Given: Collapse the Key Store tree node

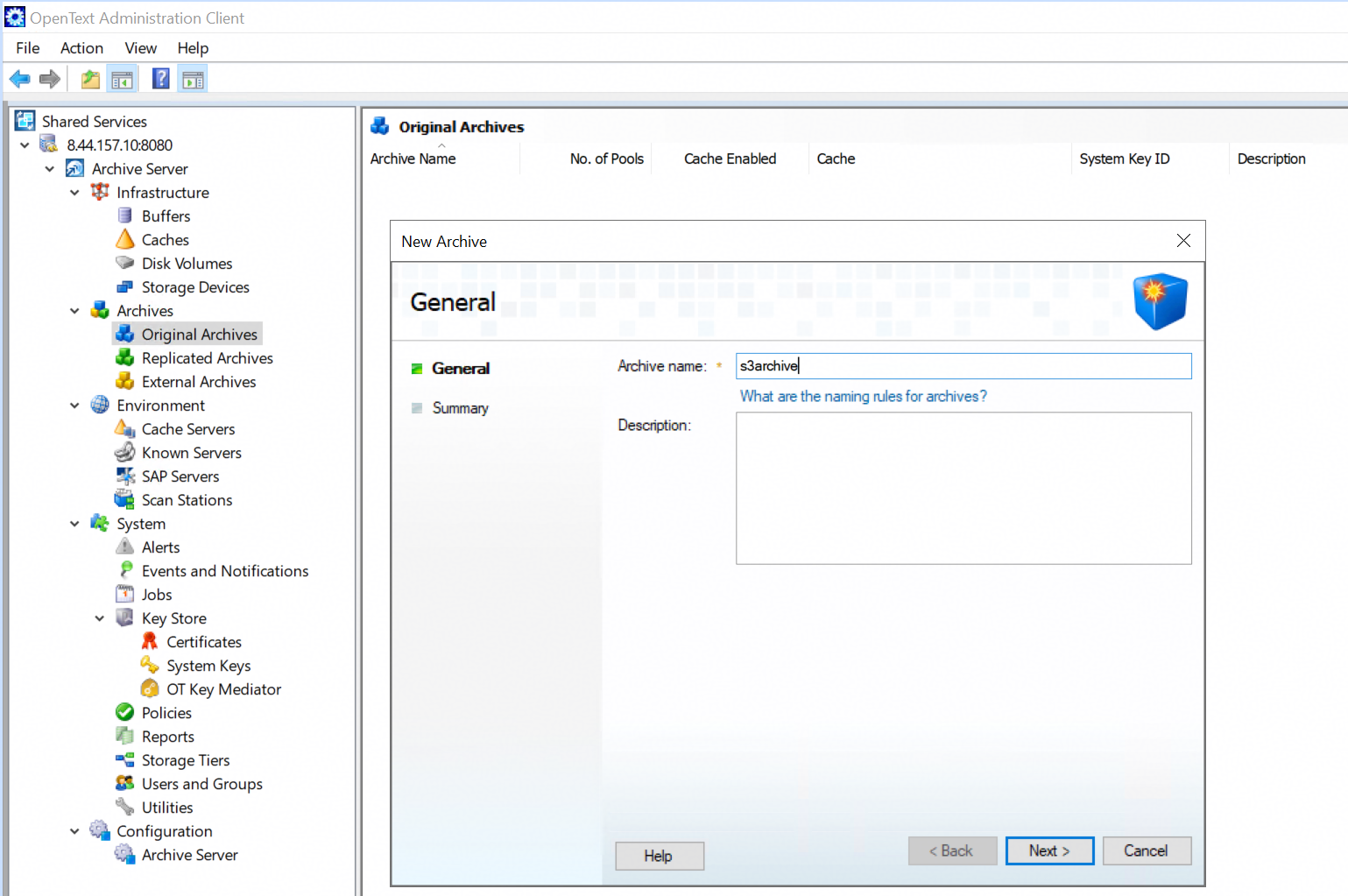Looking at the screenshot, I should (x=100, y=617).
